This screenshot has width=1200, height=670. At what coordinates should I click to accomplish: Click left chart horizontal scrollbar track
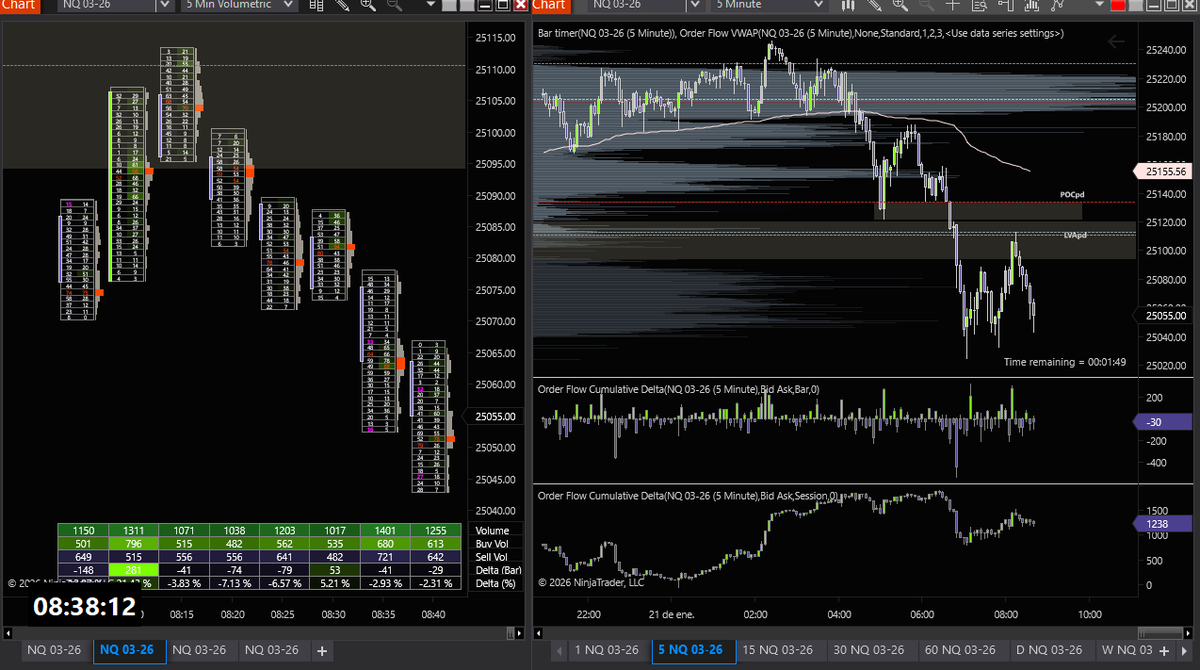click(262, 633)
